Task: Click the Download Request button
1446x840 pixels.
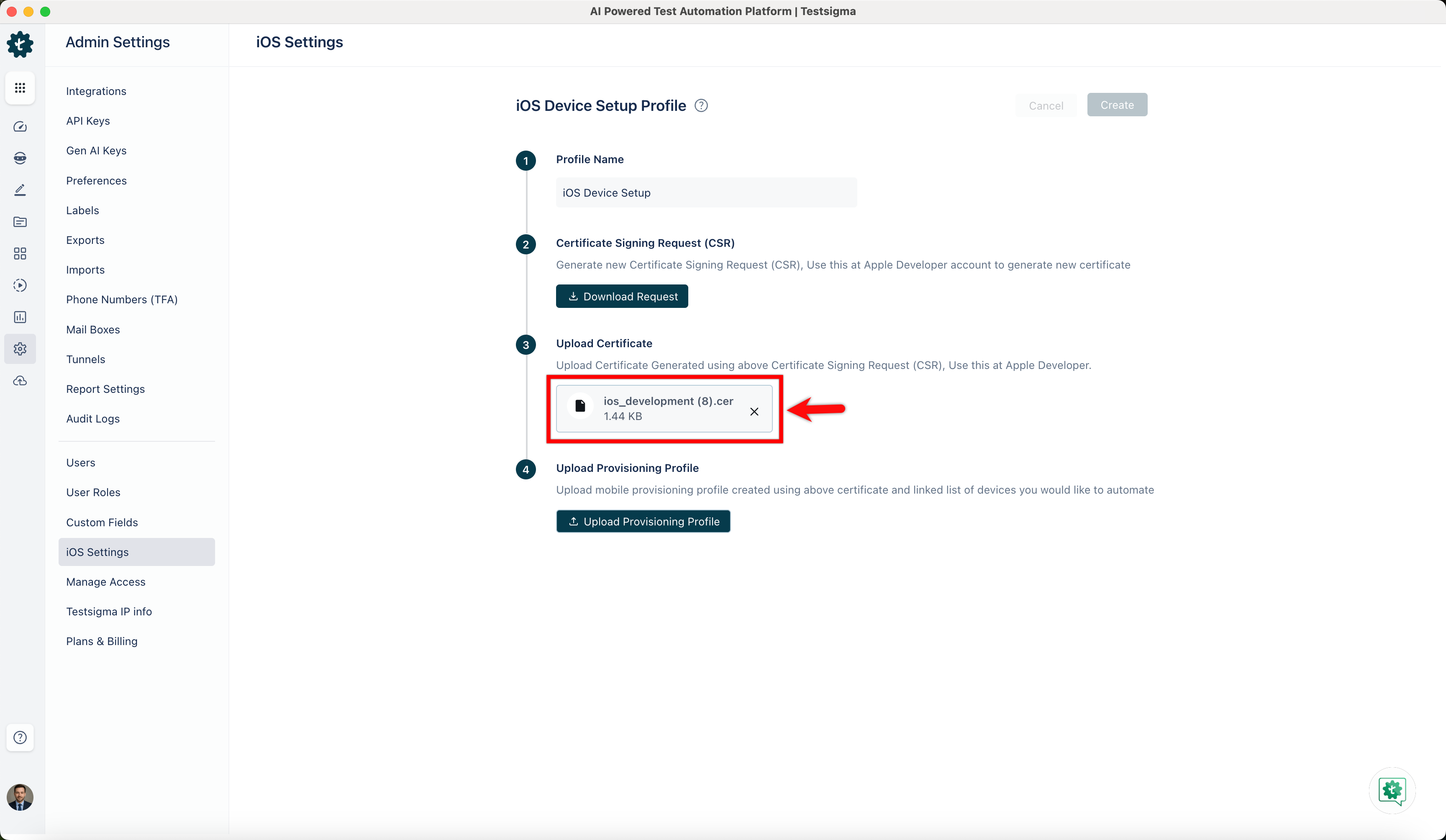Action: (622, 297)
